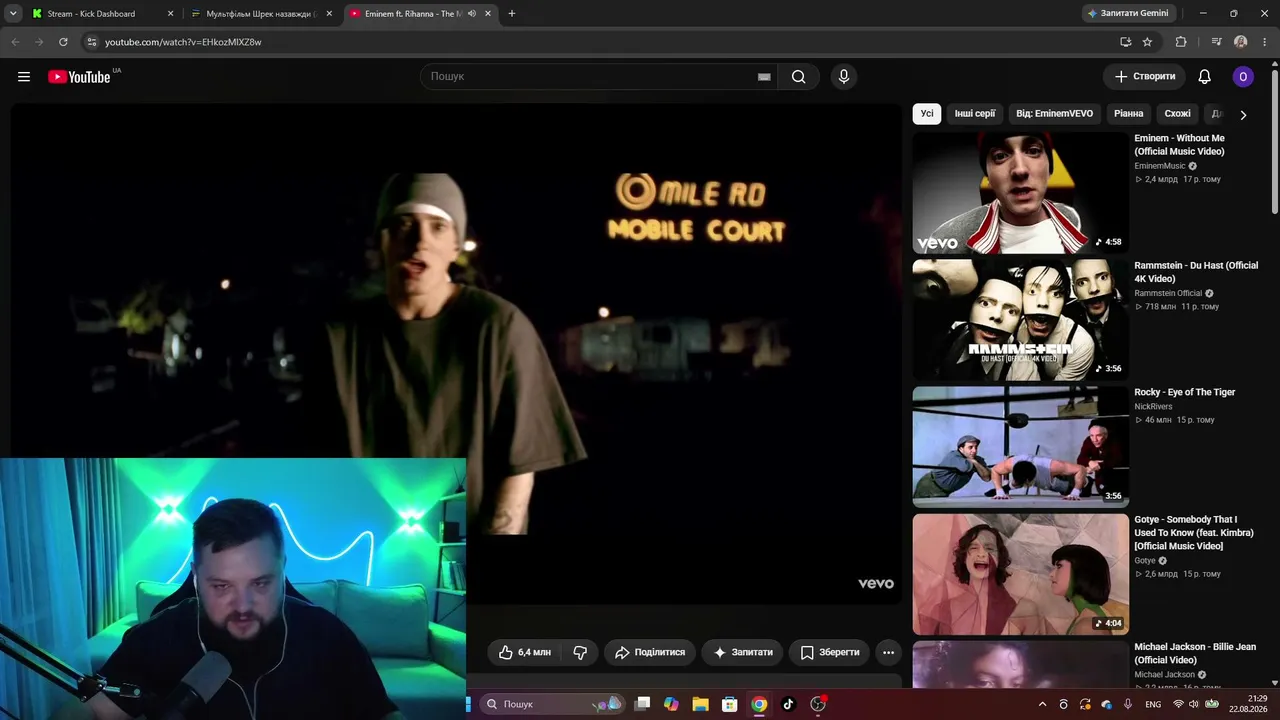Select the Усі filter chip
The height and width of the screenshot is (720, 1280).
tap(927, 114)
